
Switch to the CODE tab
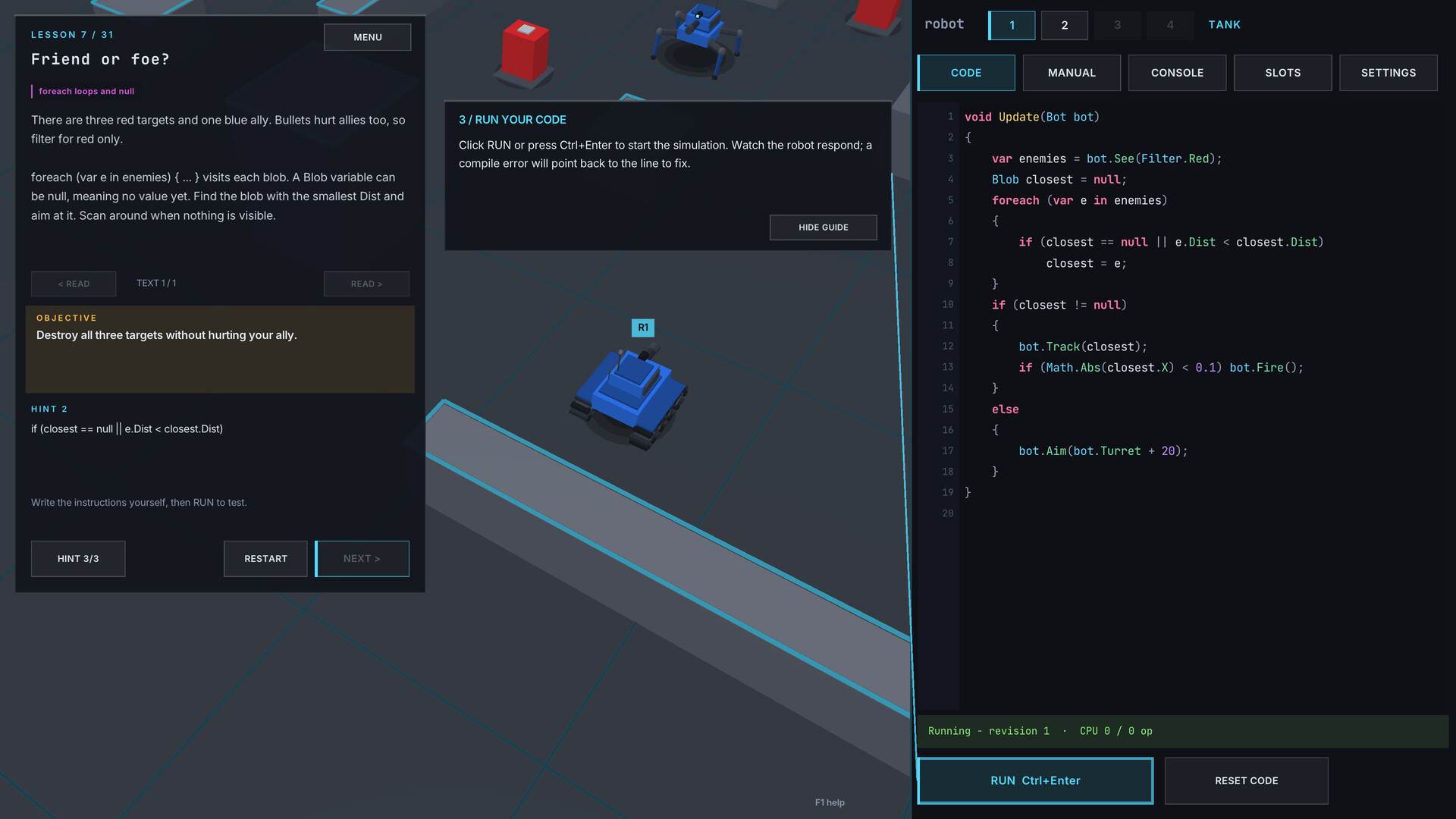pos(966,73)
